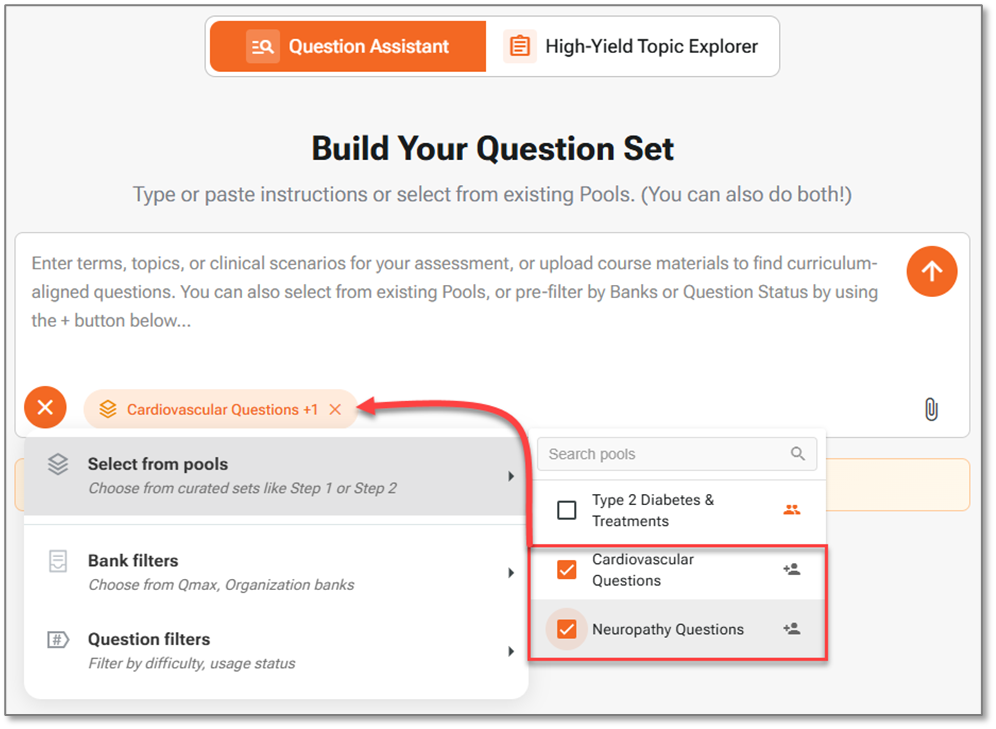The height and width of the screenshot is (729, 996).
Task: Switch to the Question Assistant tab
Action: [x=348, y=46]
